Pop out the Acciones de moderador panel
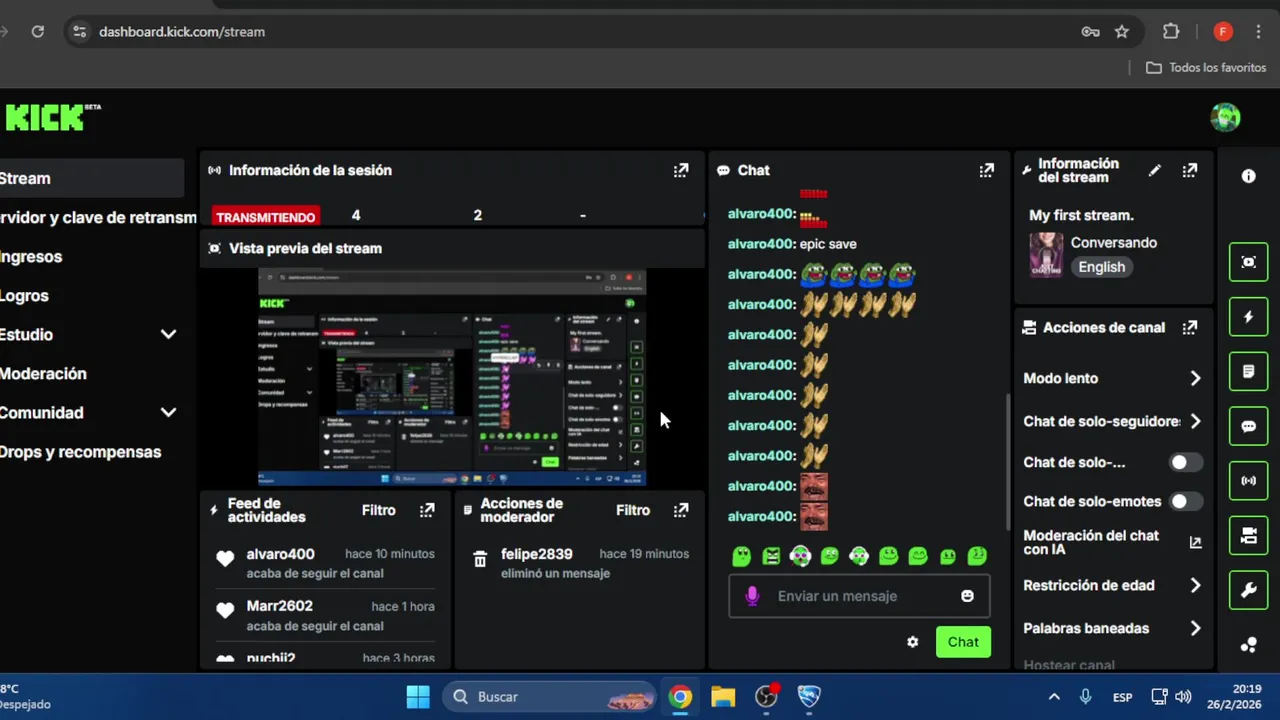This screenshot has height=720, width=1280. [681, 510]
